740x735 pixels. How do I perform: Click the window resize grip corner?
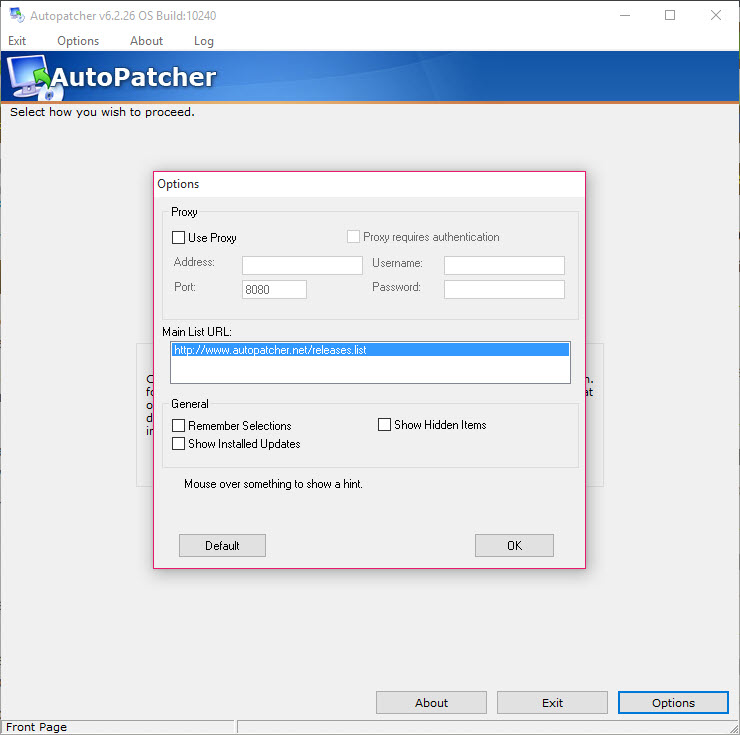tap(734, 728)
